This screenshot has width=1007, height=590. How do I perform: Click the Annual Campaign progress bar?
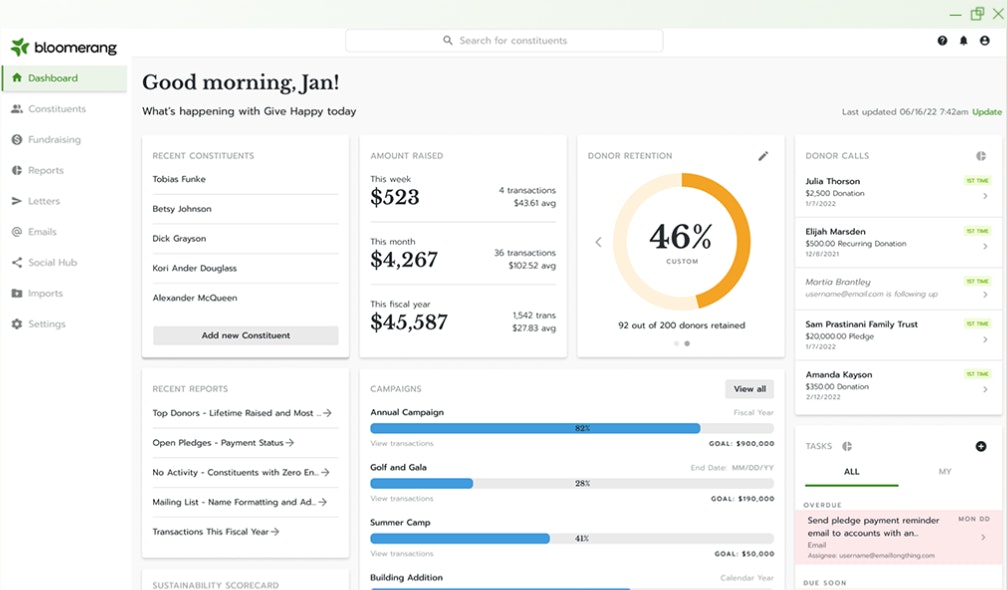click(571, 428)
